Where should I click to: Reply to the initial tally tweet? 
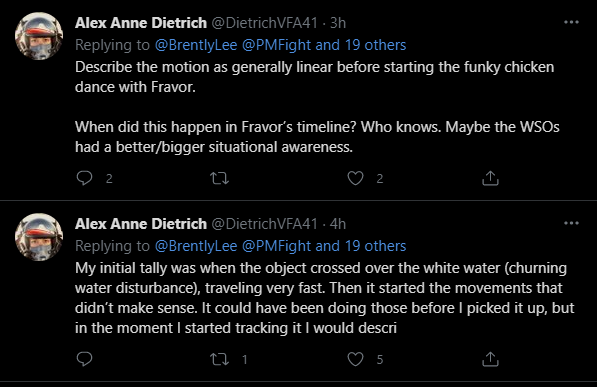click(85, 359)
